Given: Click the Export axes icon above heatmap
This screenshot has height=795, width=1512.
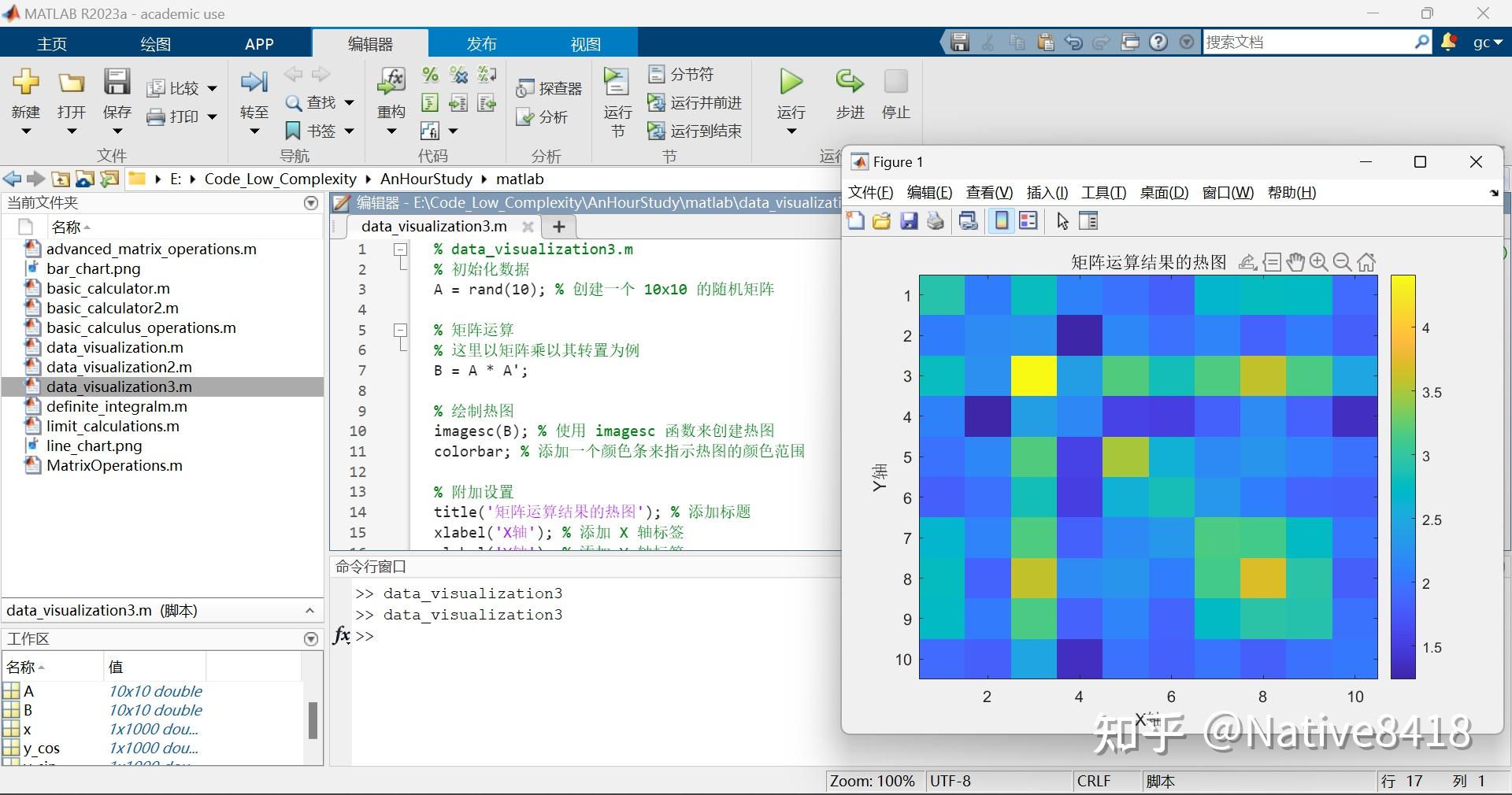Looking at the screenshot, I should [x=1247, y=262].
